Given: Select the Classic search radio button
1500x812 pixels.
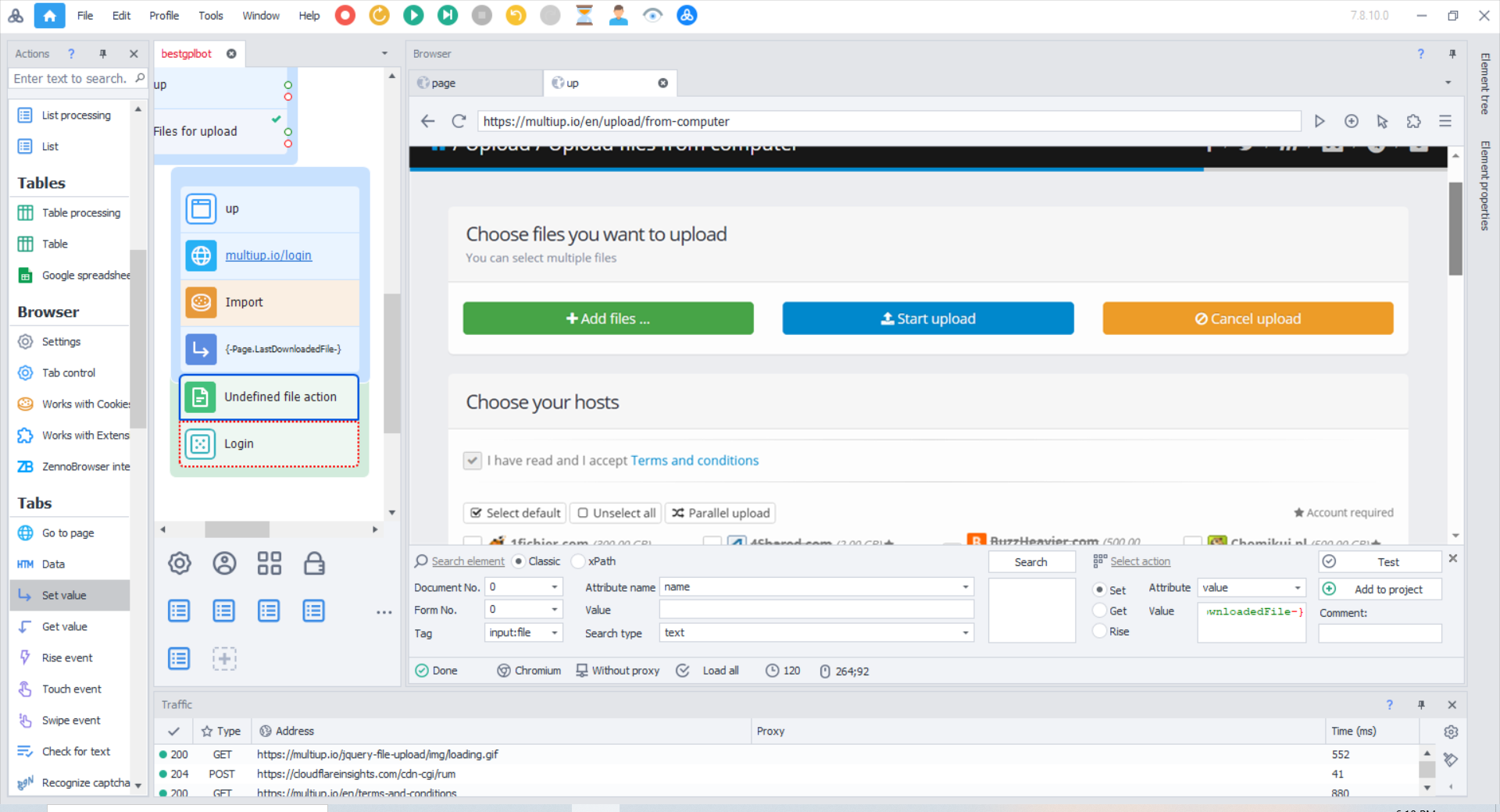Looking at the screenshot, I should (519, 561).
